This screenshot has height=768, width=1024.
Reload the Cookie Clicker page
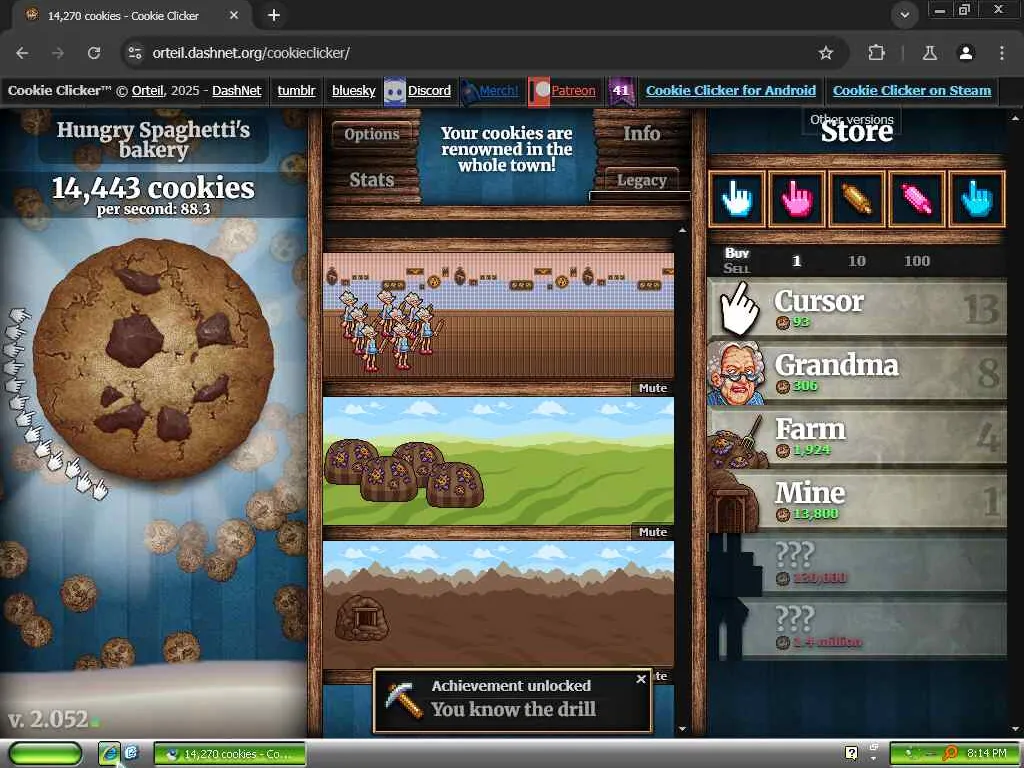94,53
